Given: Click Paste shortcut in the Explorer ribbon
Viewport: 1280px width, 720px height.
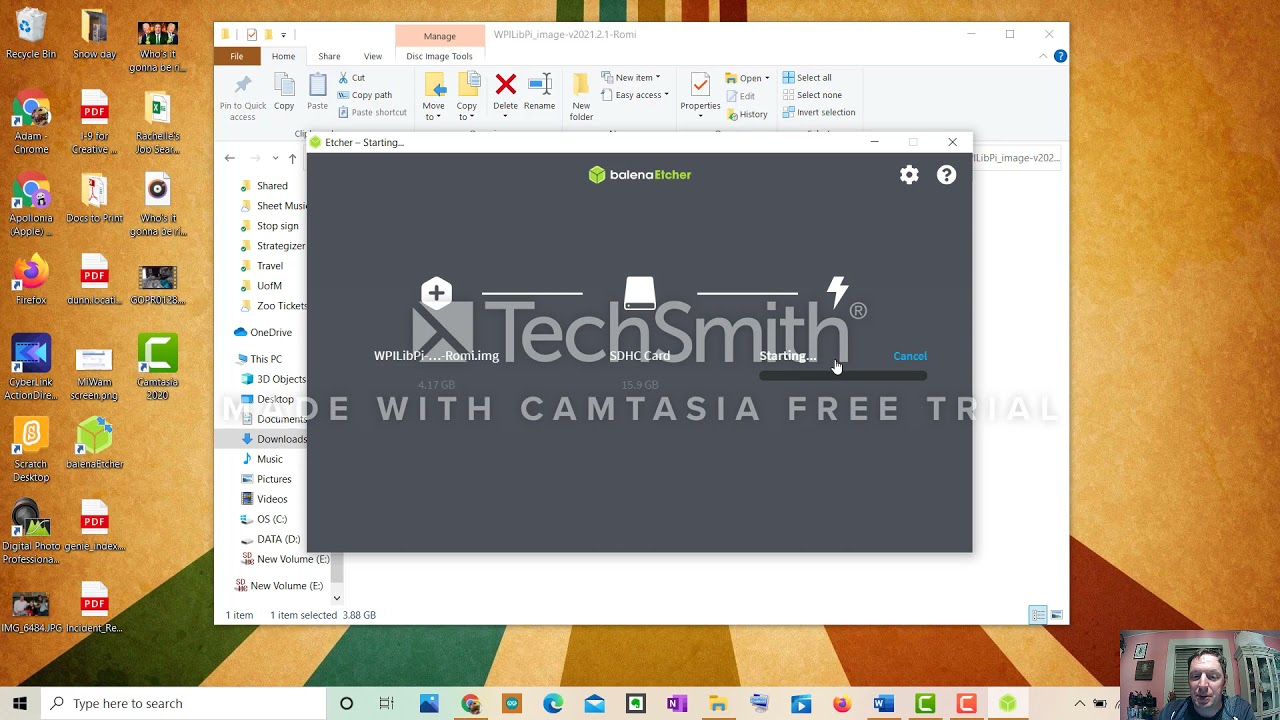Looking at the screenshot, I should 372,112.
